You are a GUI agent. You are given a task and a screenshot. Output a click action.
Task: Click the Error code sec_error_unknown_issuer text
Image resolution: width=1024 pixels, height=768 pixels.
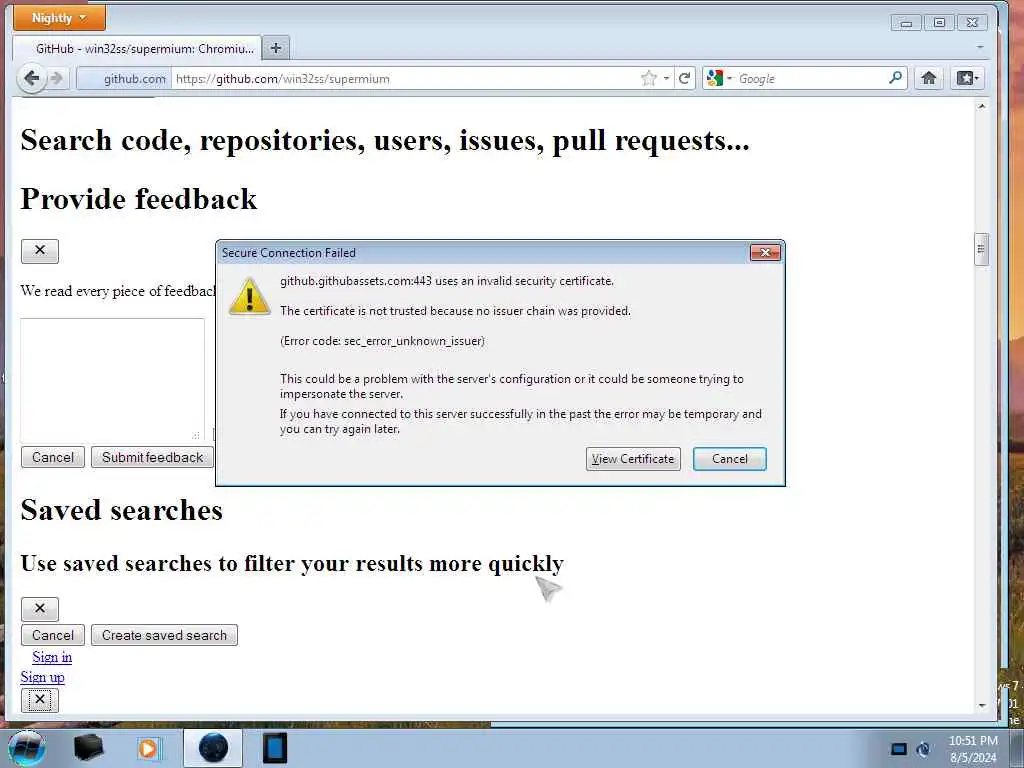(x=382, y=341)
